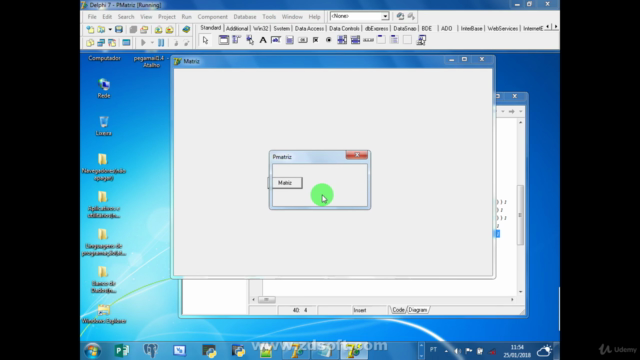
Task: Click the Toggle Form/Unit toolbar icon
Action: click(112, 42)
